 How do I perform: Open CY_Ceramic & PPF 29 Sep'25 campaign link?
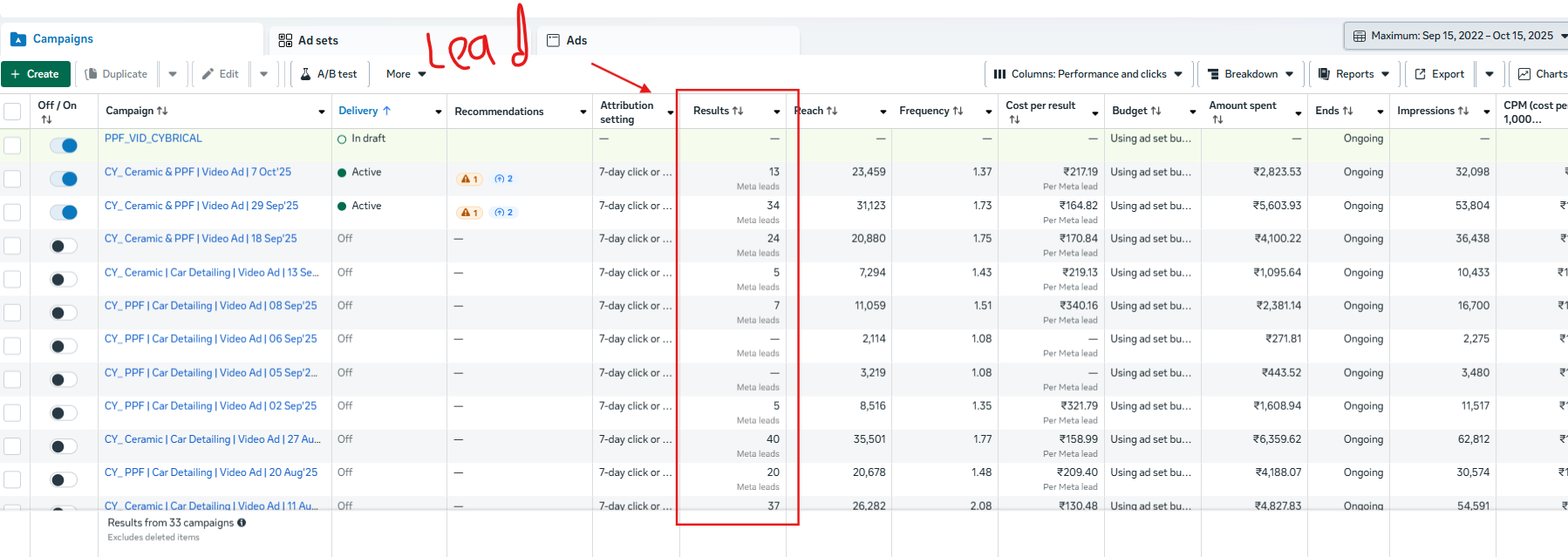tap(201, 206)
